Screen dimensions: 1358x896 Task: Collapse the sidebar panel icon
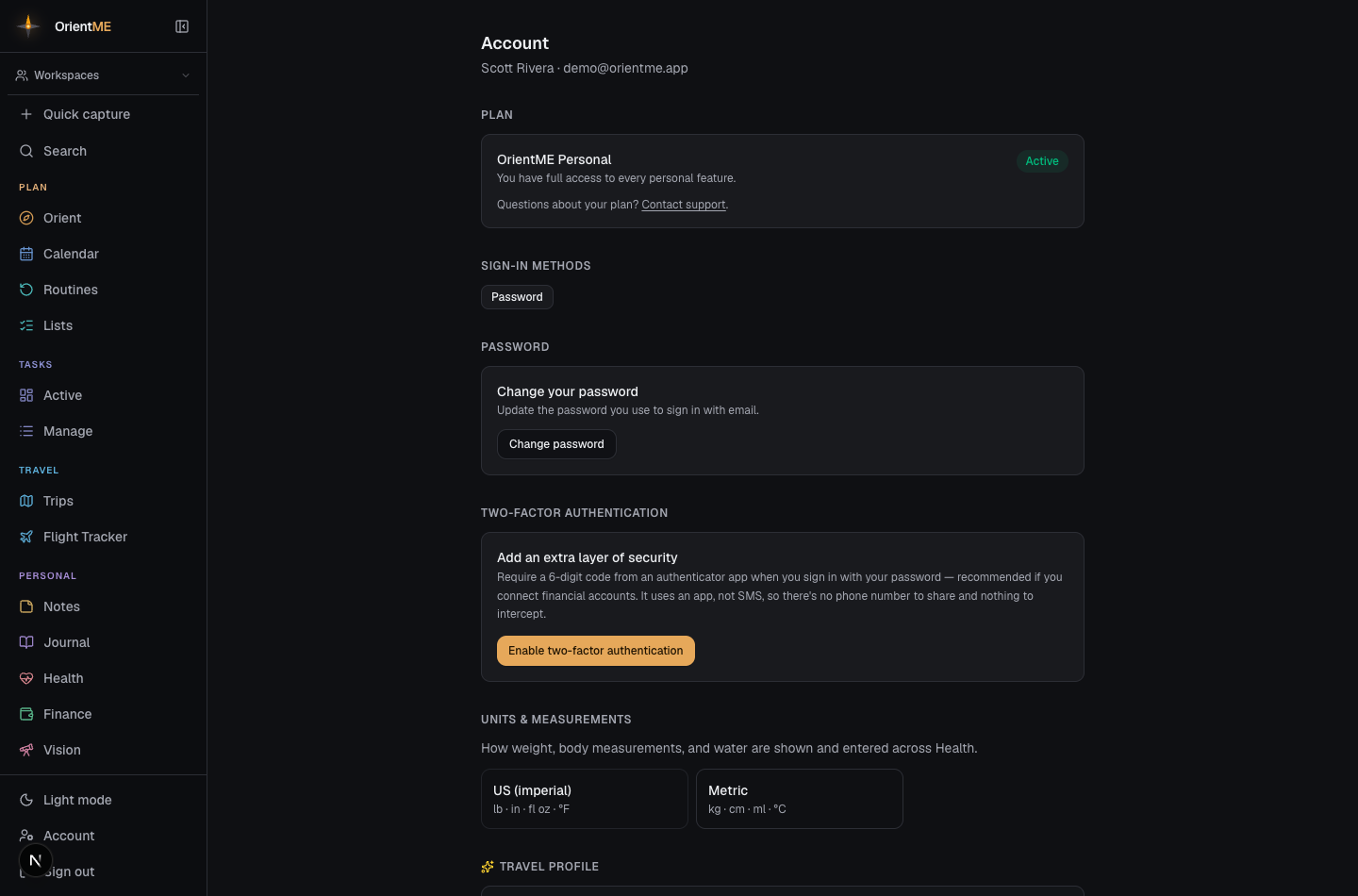[182, 26]
